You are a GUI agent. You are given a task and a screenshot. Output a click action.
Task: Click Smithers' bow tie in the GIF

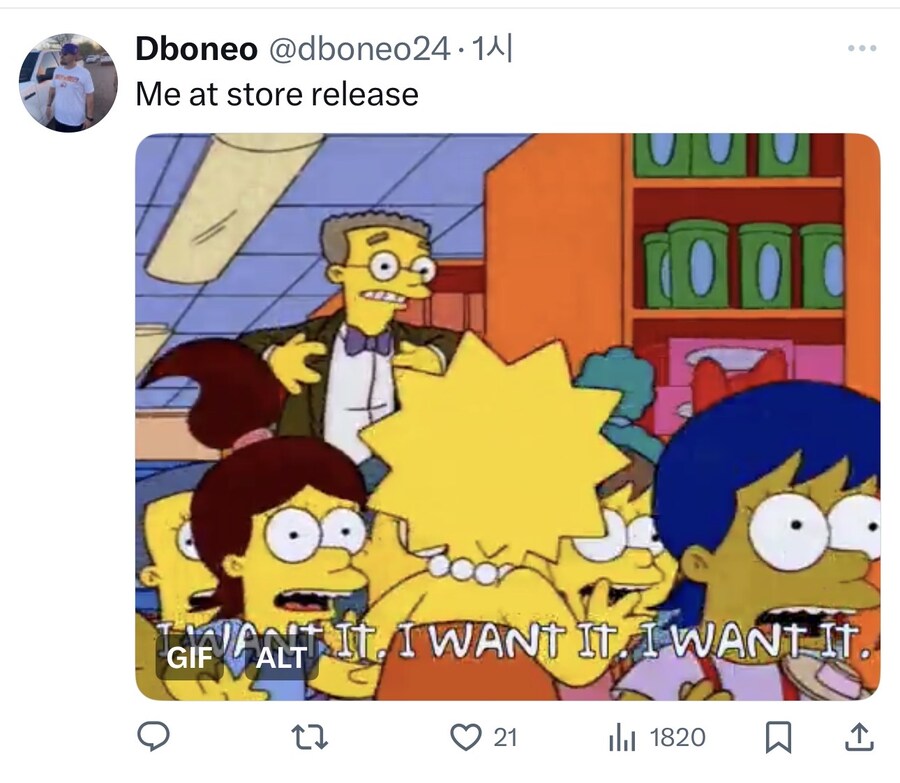tap(368, 342)
